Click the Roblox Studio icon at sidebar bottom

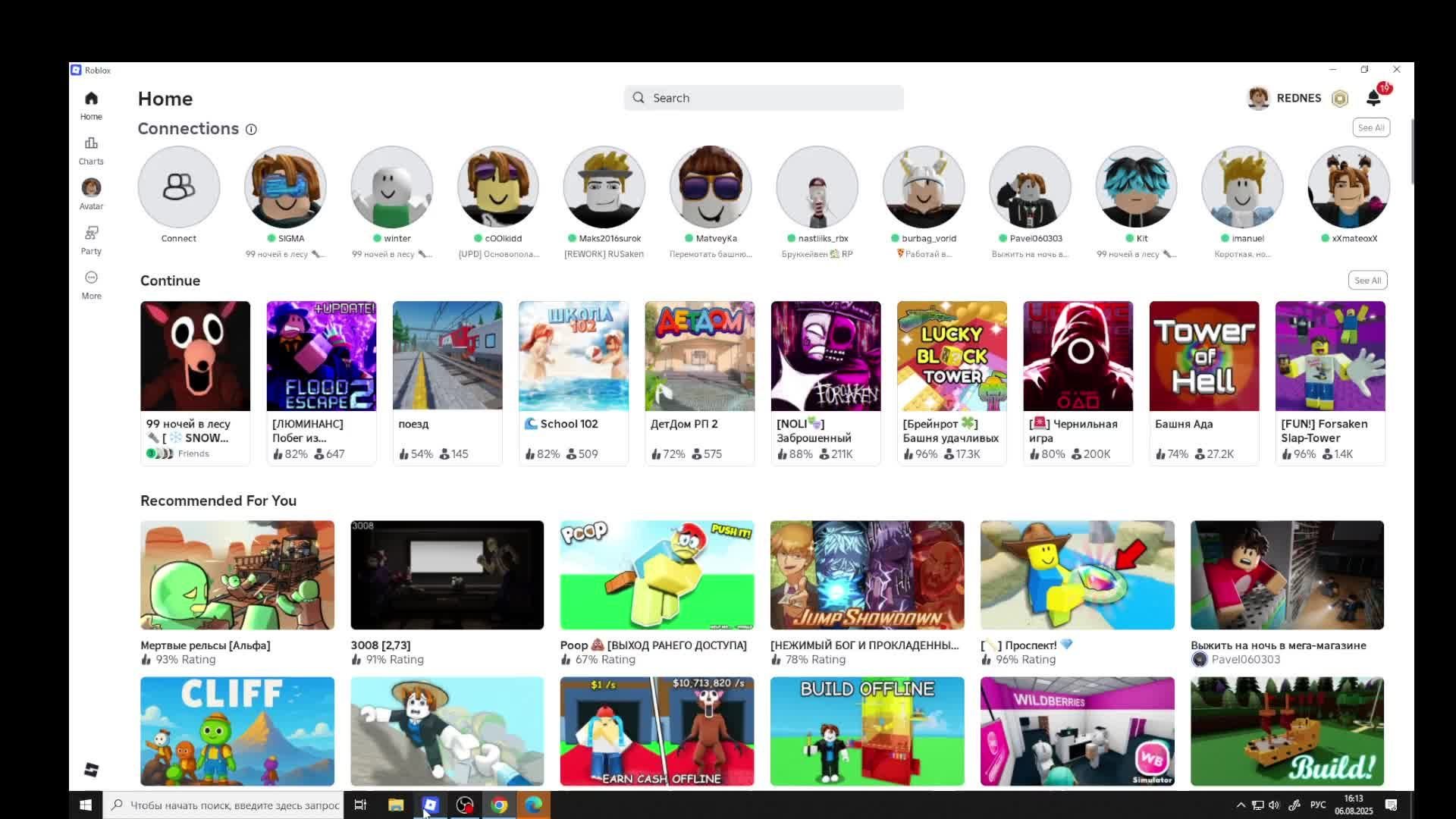point(91,770)
